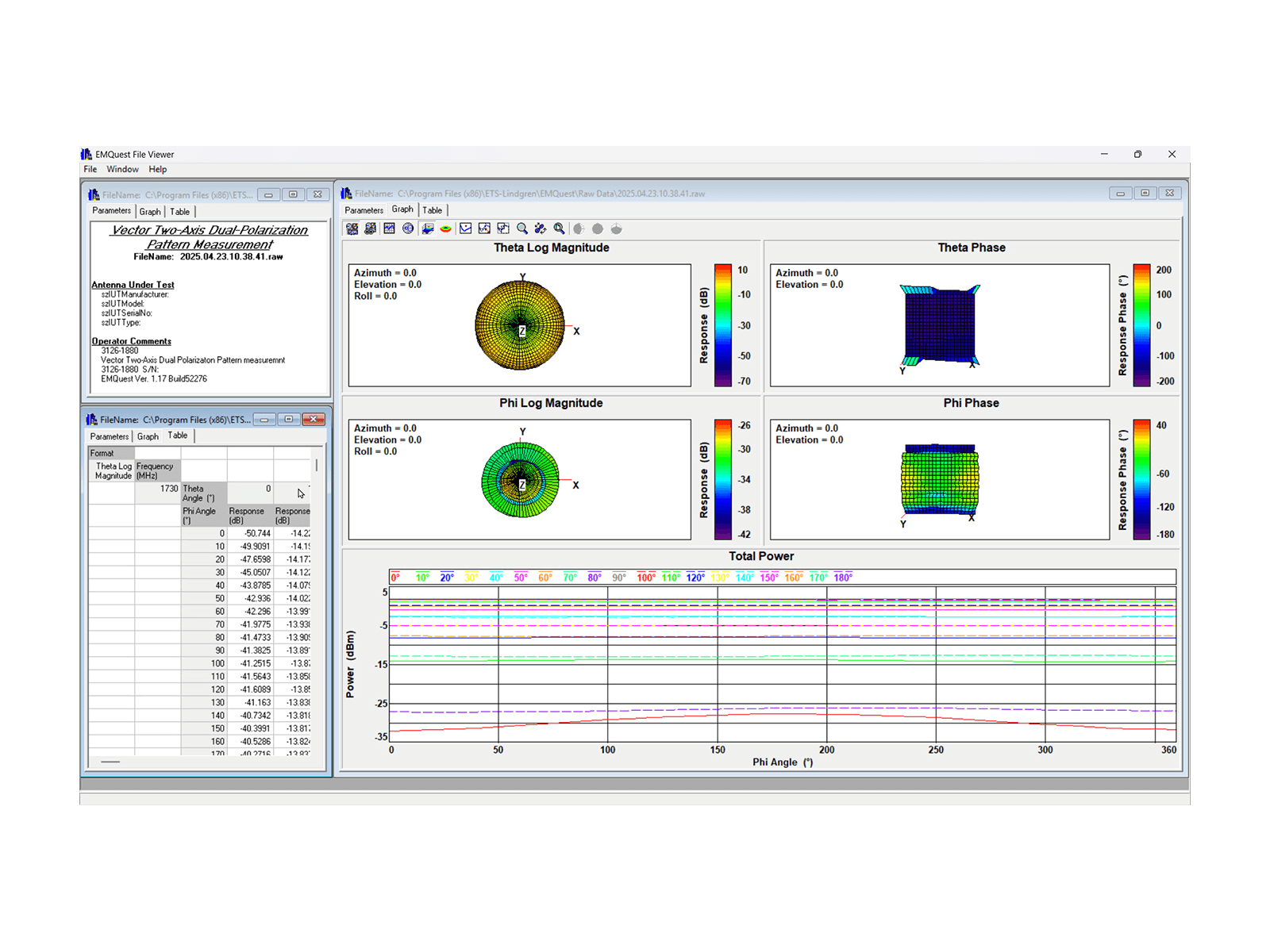Click the 0° legend entry in Total Power

(x=395, y=578)
